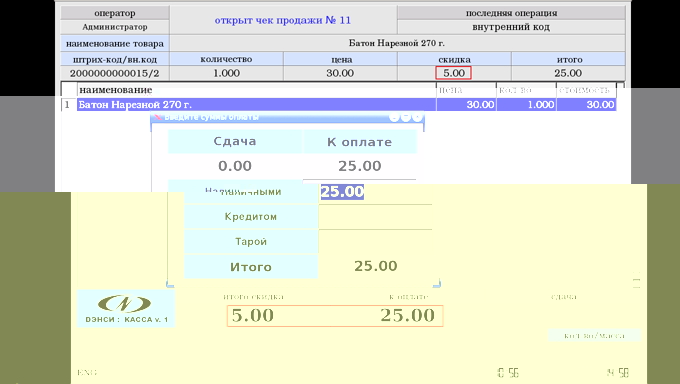Click the Итого label in the payment dialog
The height and width of the screenshot is (384, 680).
coord(251,267)
